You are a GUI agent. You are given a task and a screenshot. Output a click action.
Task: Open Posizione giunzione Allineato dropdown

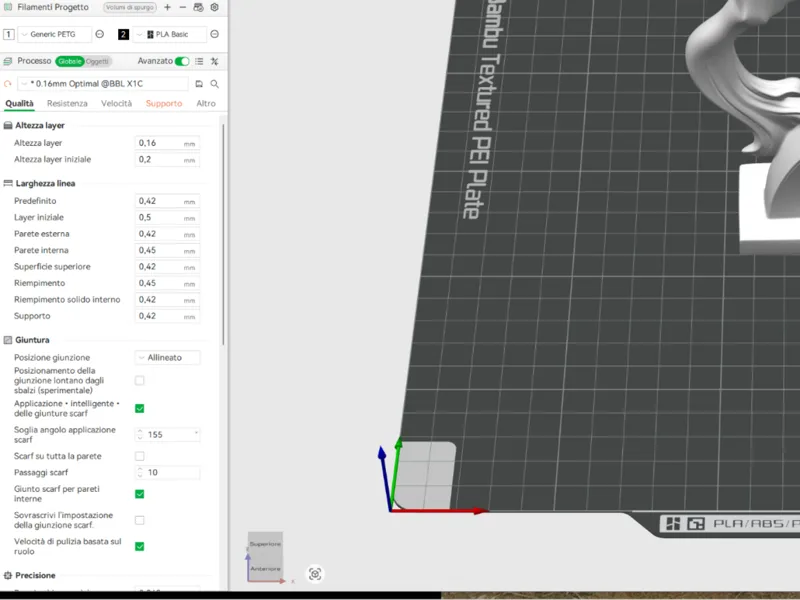pos(167,358)
